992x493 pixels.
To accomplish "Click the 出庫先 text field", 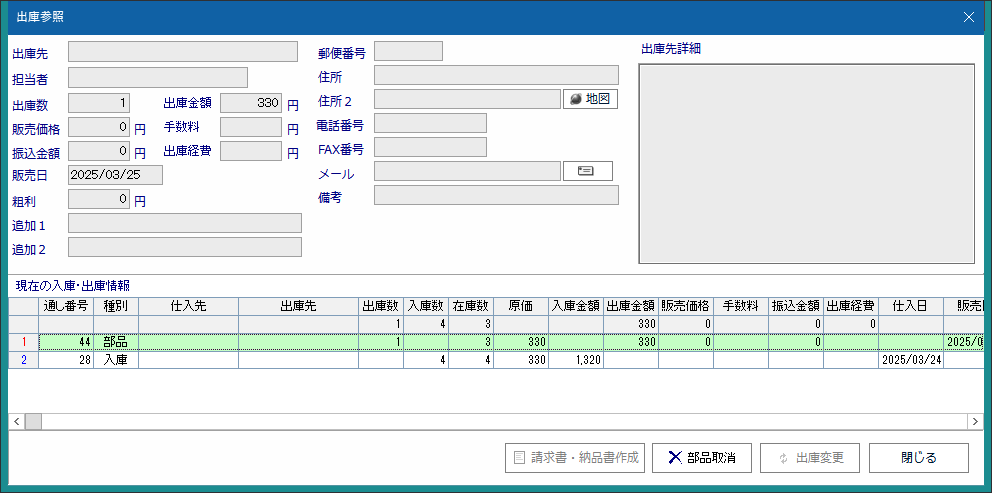I will (x=183, y=52).
